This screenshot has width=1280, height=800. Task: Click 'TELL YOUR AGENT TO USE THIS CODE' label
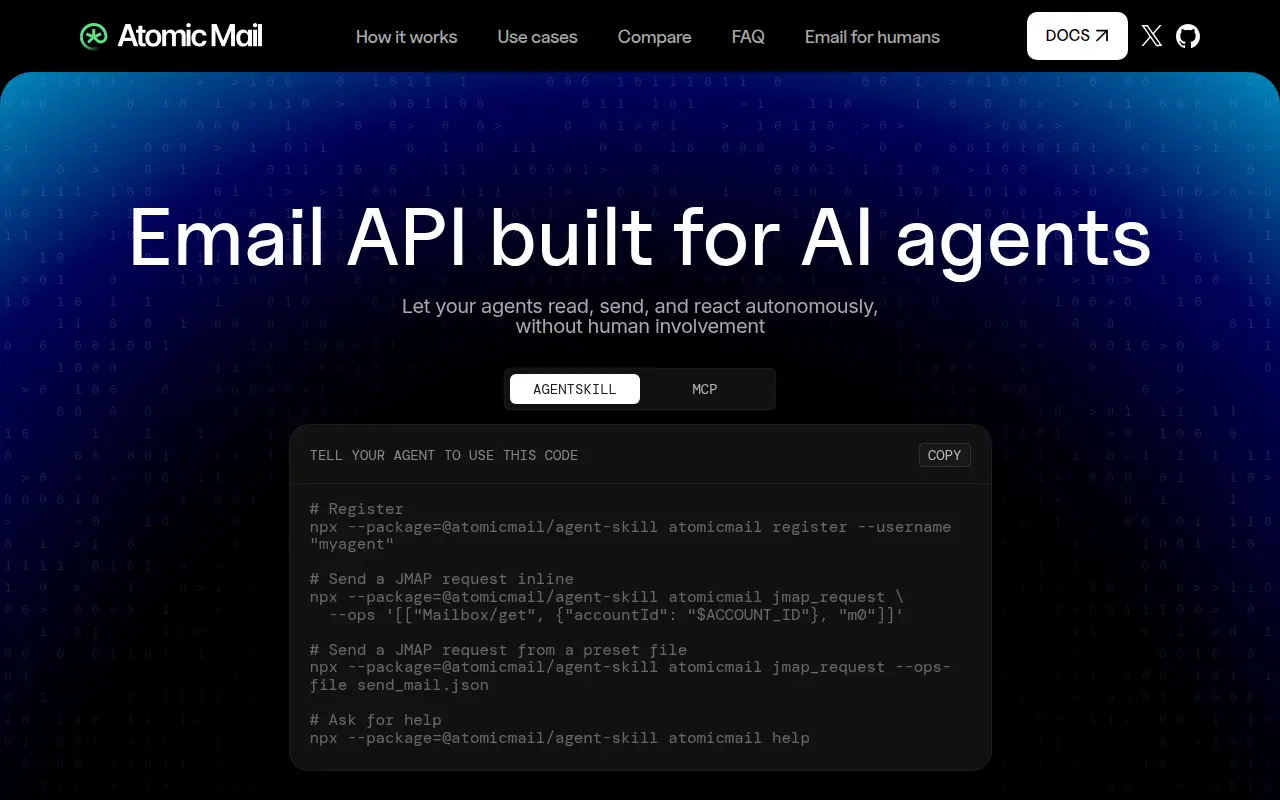pyautogui.click(x=444, y=455)
